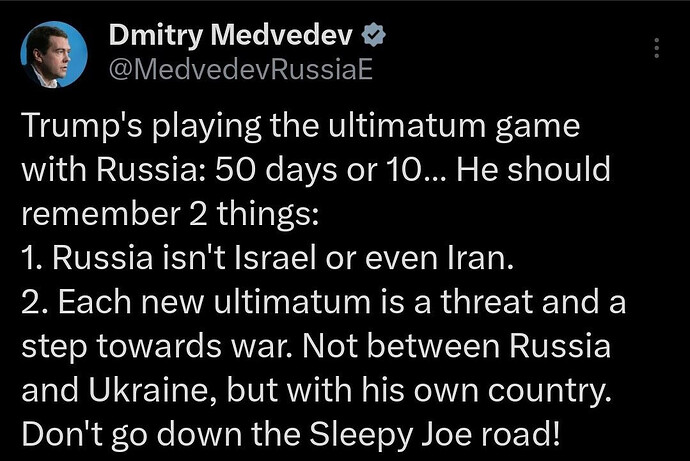Click the line "Trump's playing the ultimatum game"
690x461 pixels.
point(301,127)
